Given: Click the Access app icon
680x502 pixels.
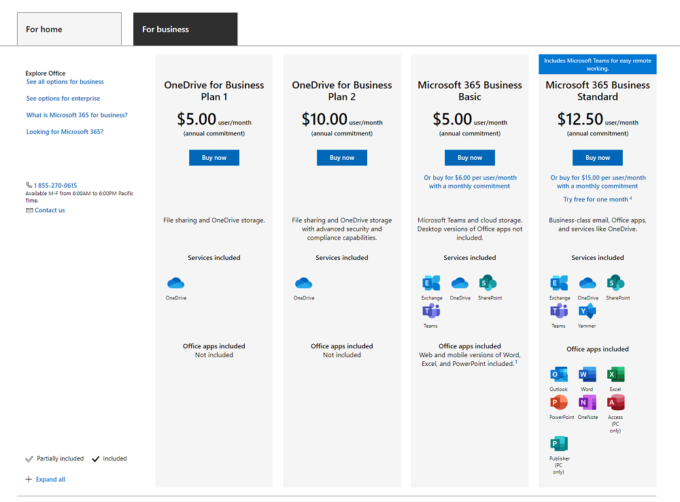Looking at the screenshot, I should pyautogui.click(x=616, y=402).
